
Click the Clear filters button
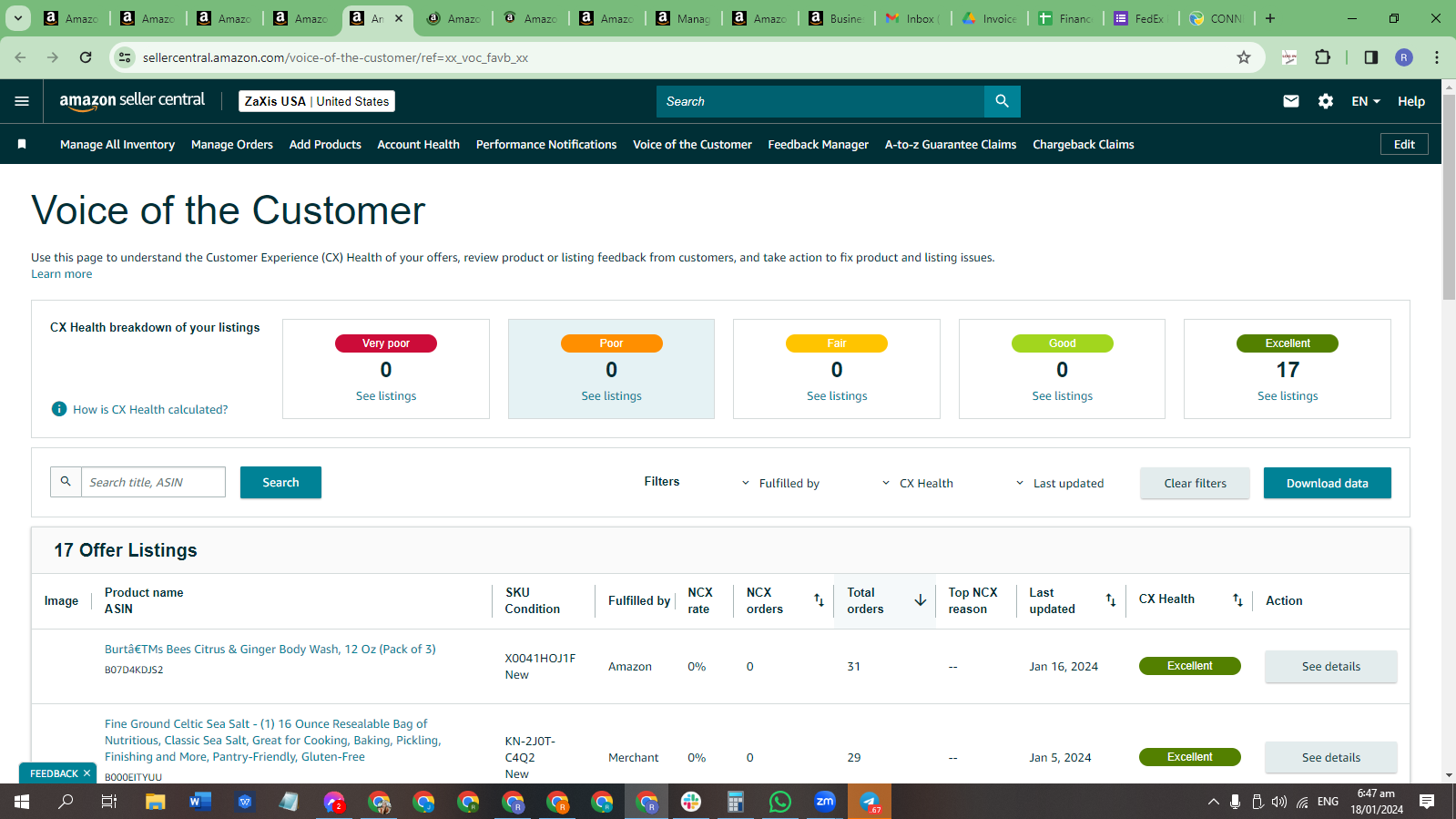(1195, 483)
